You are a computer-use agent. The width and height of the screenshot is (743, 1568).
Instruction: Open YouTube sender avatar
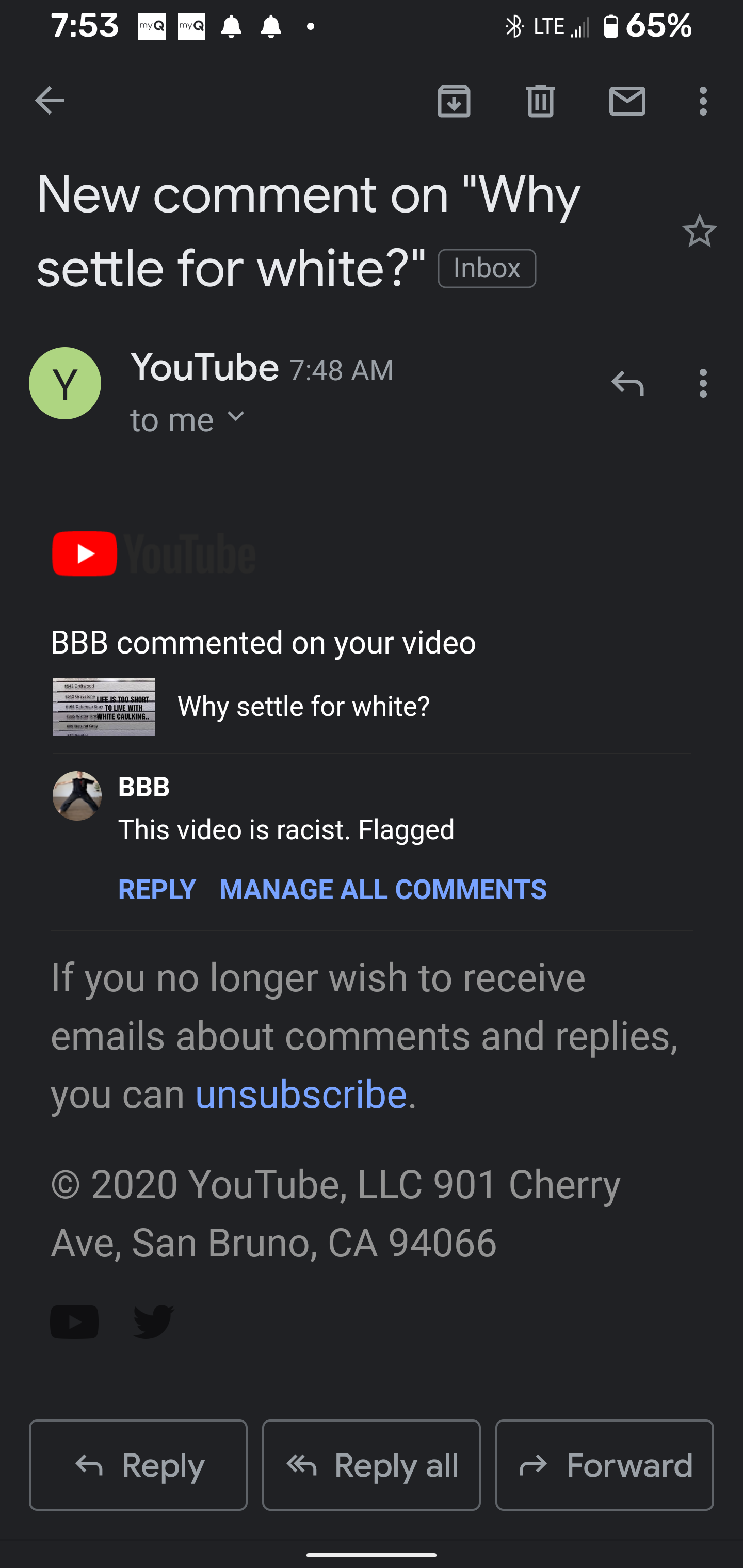[x=65, y=383]
